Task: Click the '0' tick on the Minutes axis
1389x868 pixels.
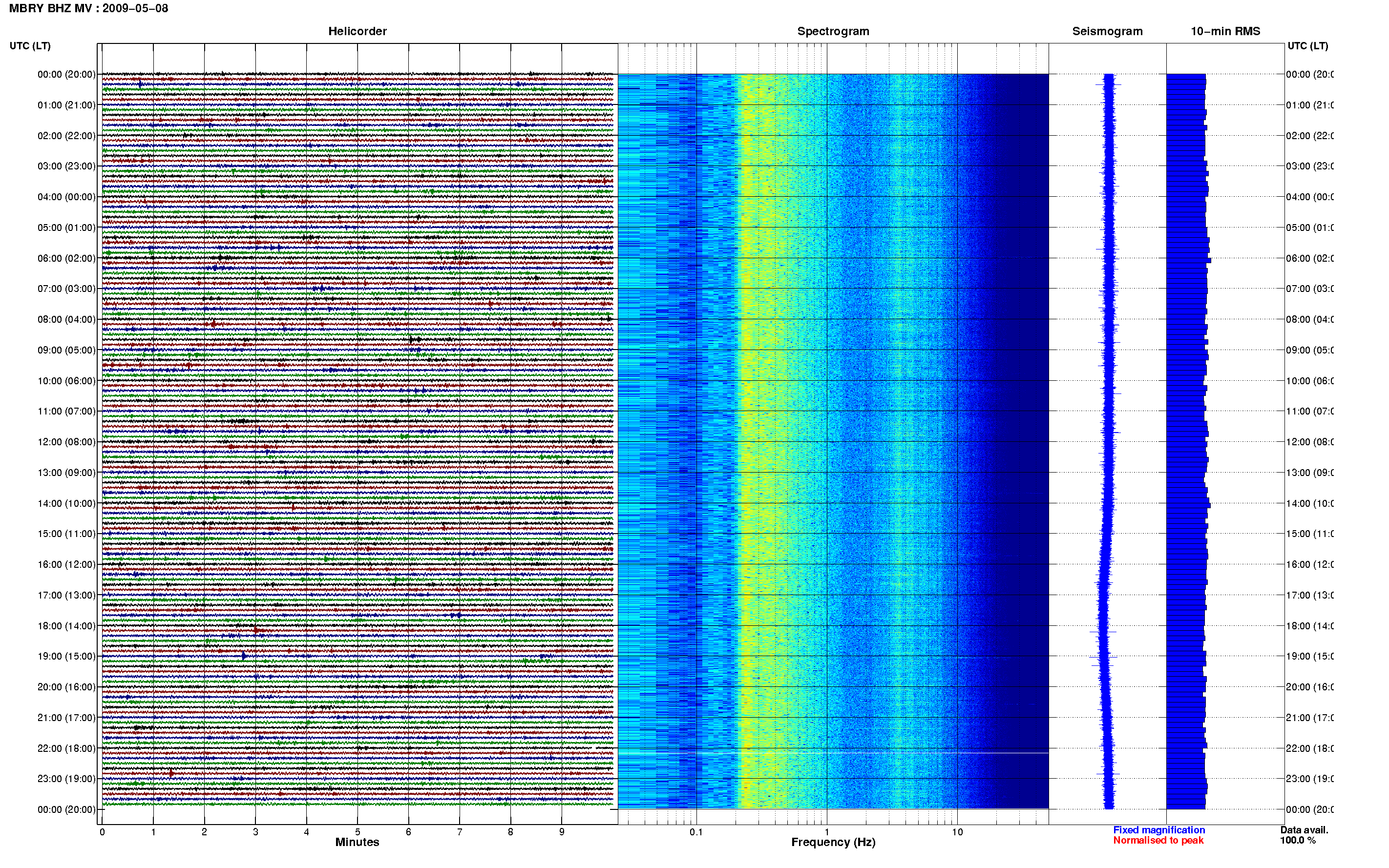Action: pos(102,832)
